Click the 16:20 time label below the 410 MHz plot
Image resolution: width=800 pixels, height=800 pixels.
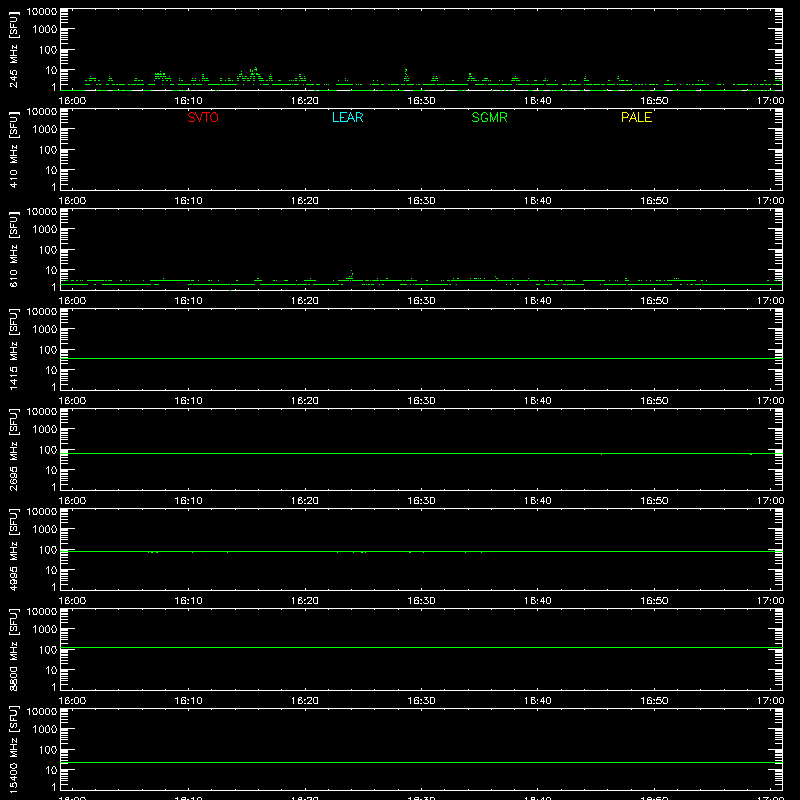tap(305, 201)
